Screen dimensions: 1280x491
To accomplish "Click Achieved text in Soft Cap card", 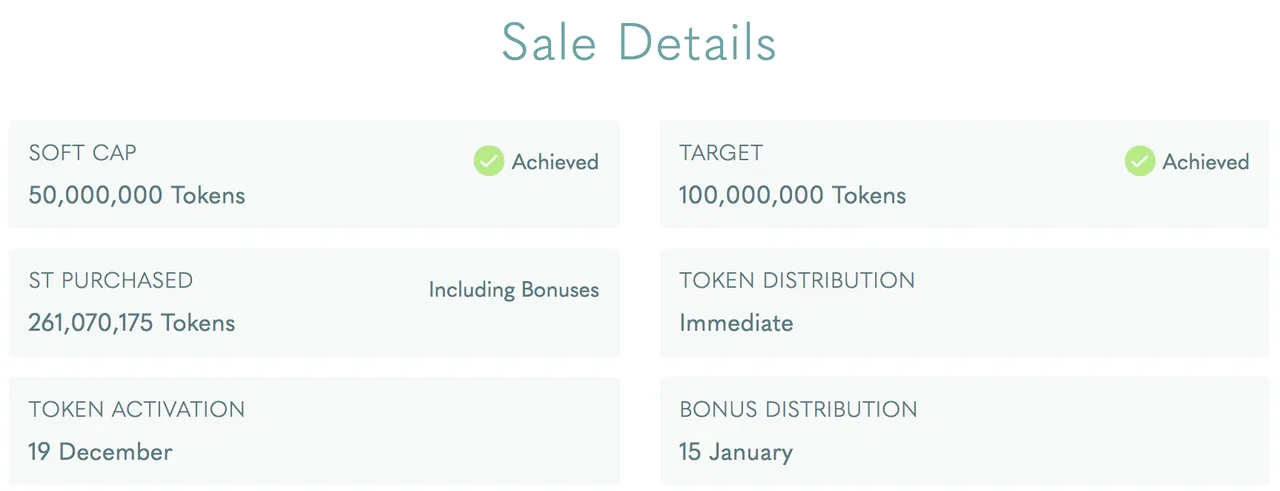I will 555,162.
